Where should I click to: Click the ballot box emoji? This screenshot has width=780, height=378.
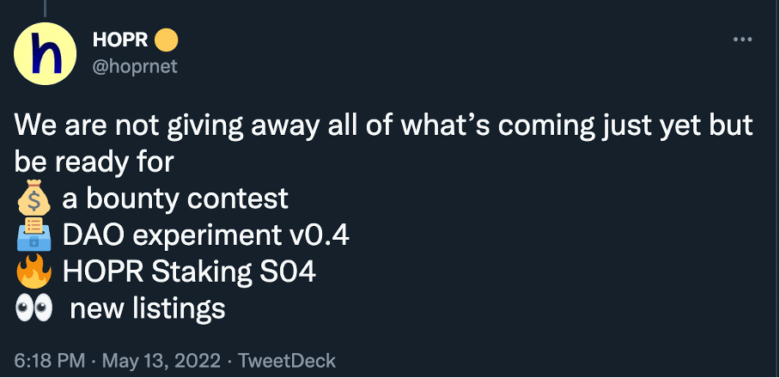tap(33, 235)
